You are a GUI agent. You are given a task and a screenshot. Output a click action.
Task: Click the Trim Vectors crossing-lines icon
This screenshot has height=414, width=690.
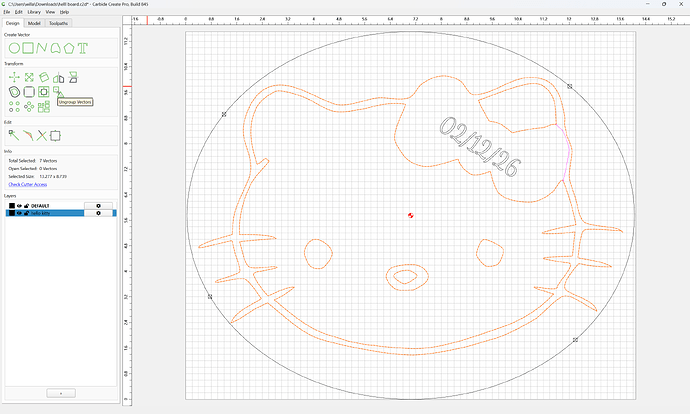tap(41, 136)
